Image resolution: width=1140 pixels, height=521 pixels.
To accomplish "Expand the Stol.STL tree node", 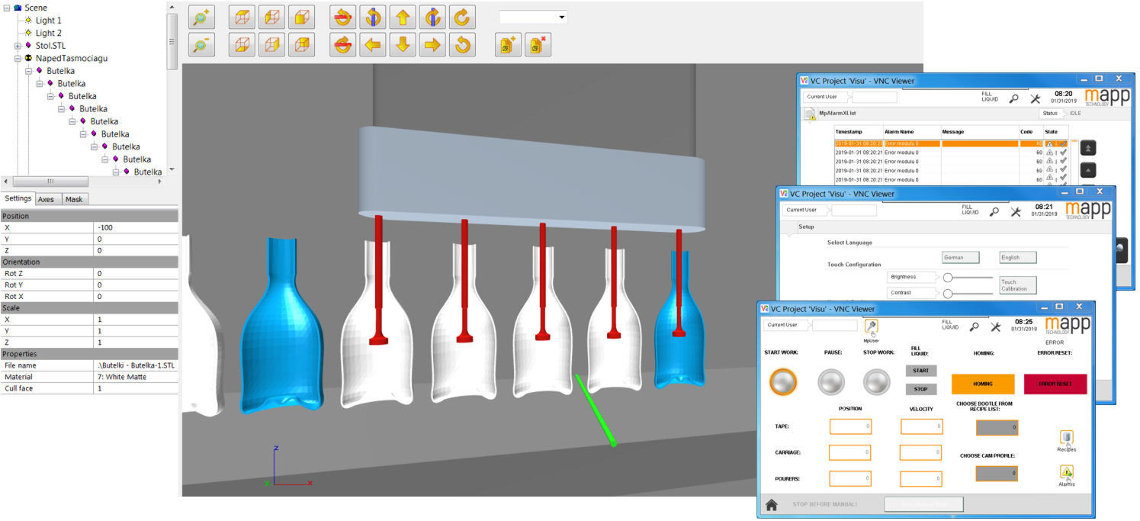I will (x=18, y=46).
